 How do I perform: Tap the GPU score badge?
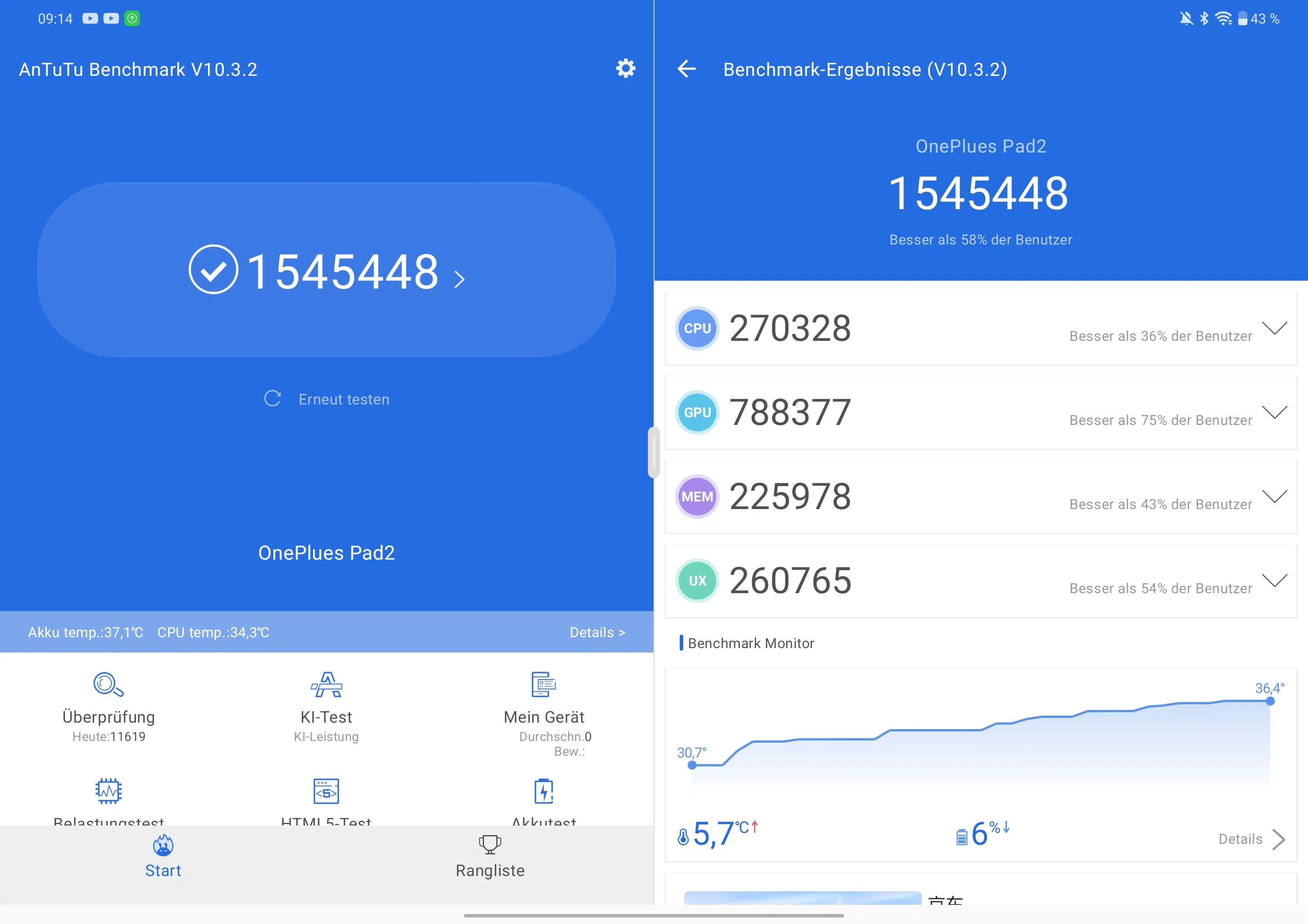click(x=697, y=412)
